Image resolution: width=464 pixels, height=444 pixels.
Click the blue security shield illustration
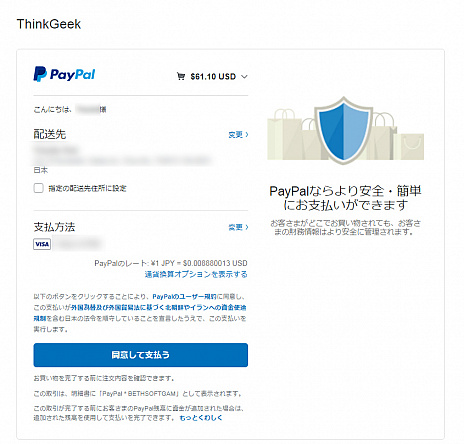tap(344, 130)
